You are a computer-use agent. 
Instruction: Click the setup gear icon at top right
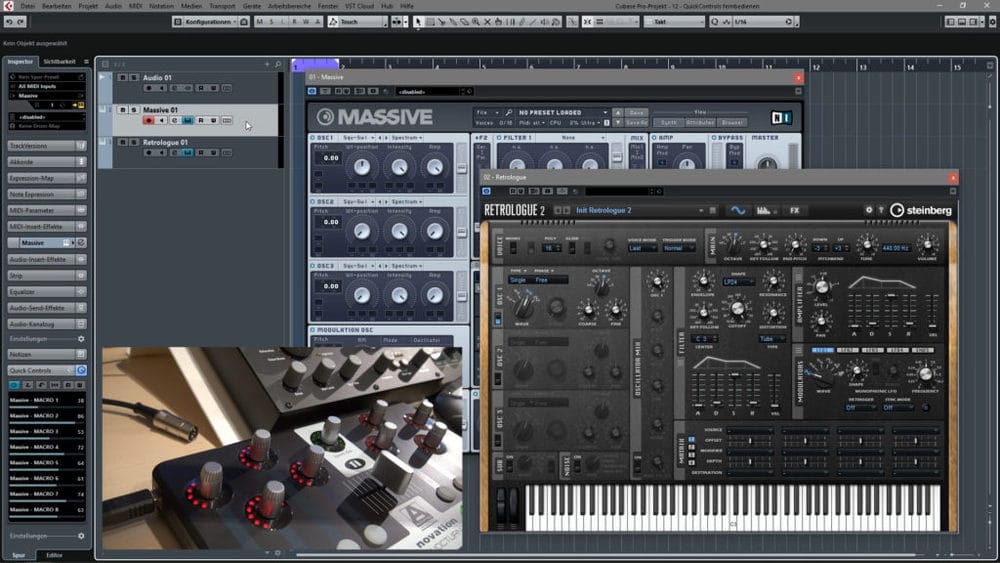point(992,22)
